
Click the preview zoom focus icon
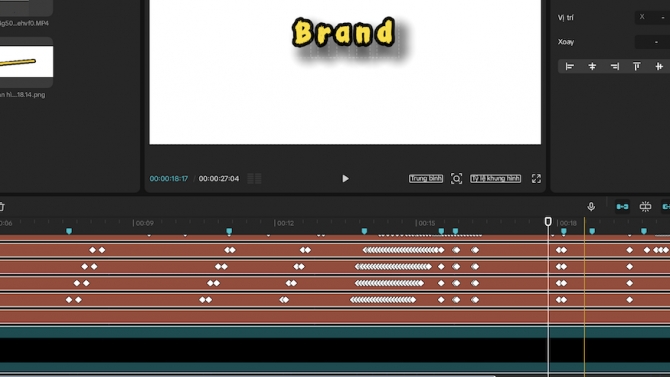pos(456,179)
